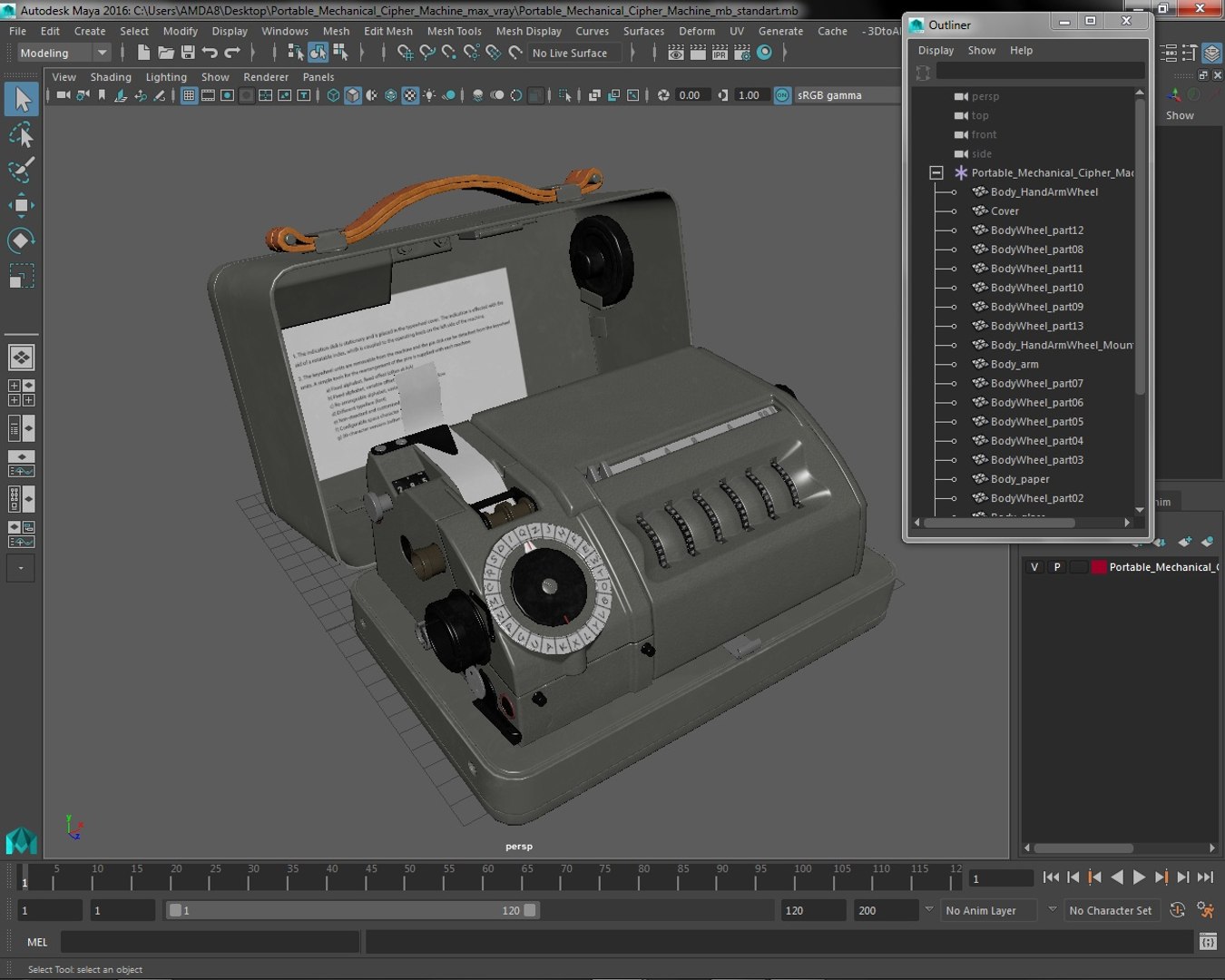Select the Move tool in toolbox
1225x980 pixels.
[x=21, y=205]
